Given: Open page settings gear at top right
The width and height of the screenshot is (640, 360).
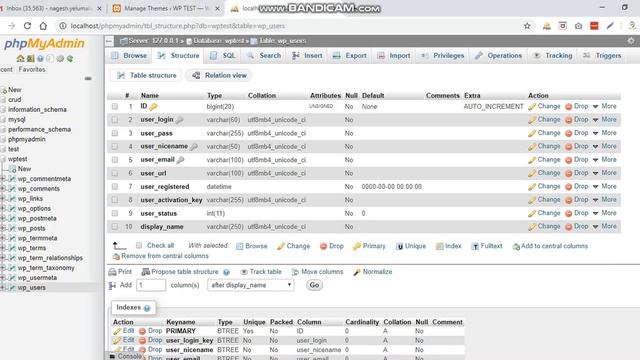Looking at the screenshot, I should point(631,41).
